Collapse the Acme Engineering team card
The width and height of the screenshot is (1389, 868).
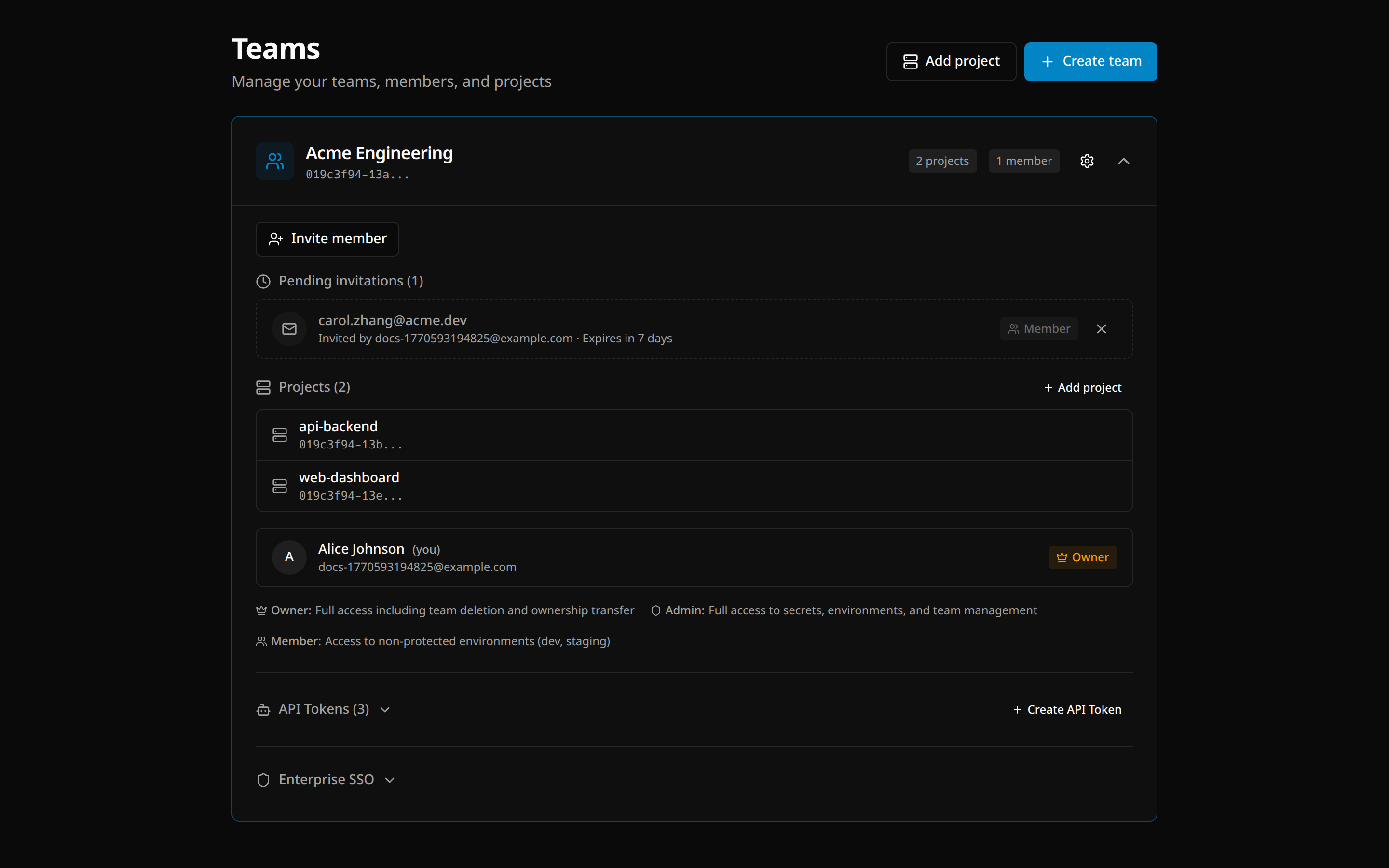1124,161
